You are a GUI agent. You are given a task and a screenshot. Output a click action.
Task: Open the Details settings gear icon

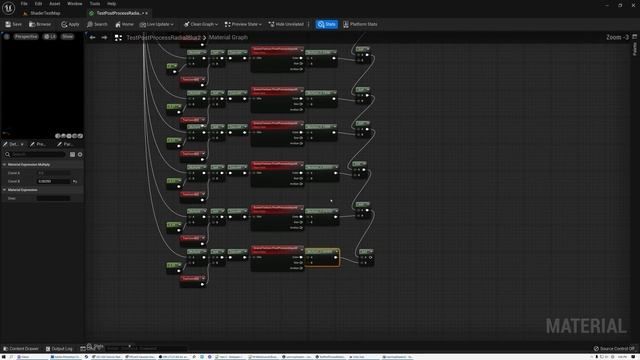tap(80, 155)
